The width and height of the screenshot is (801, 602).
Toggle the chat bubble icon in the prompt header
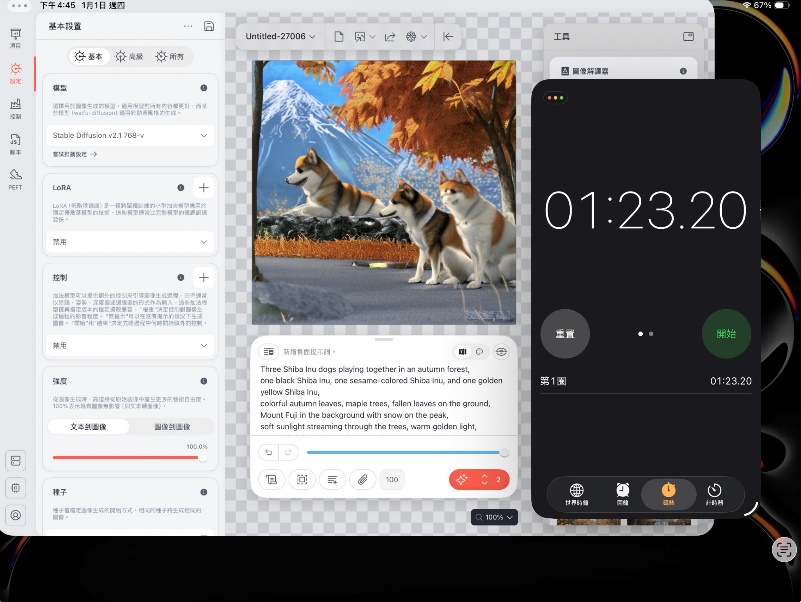[479, 351]
